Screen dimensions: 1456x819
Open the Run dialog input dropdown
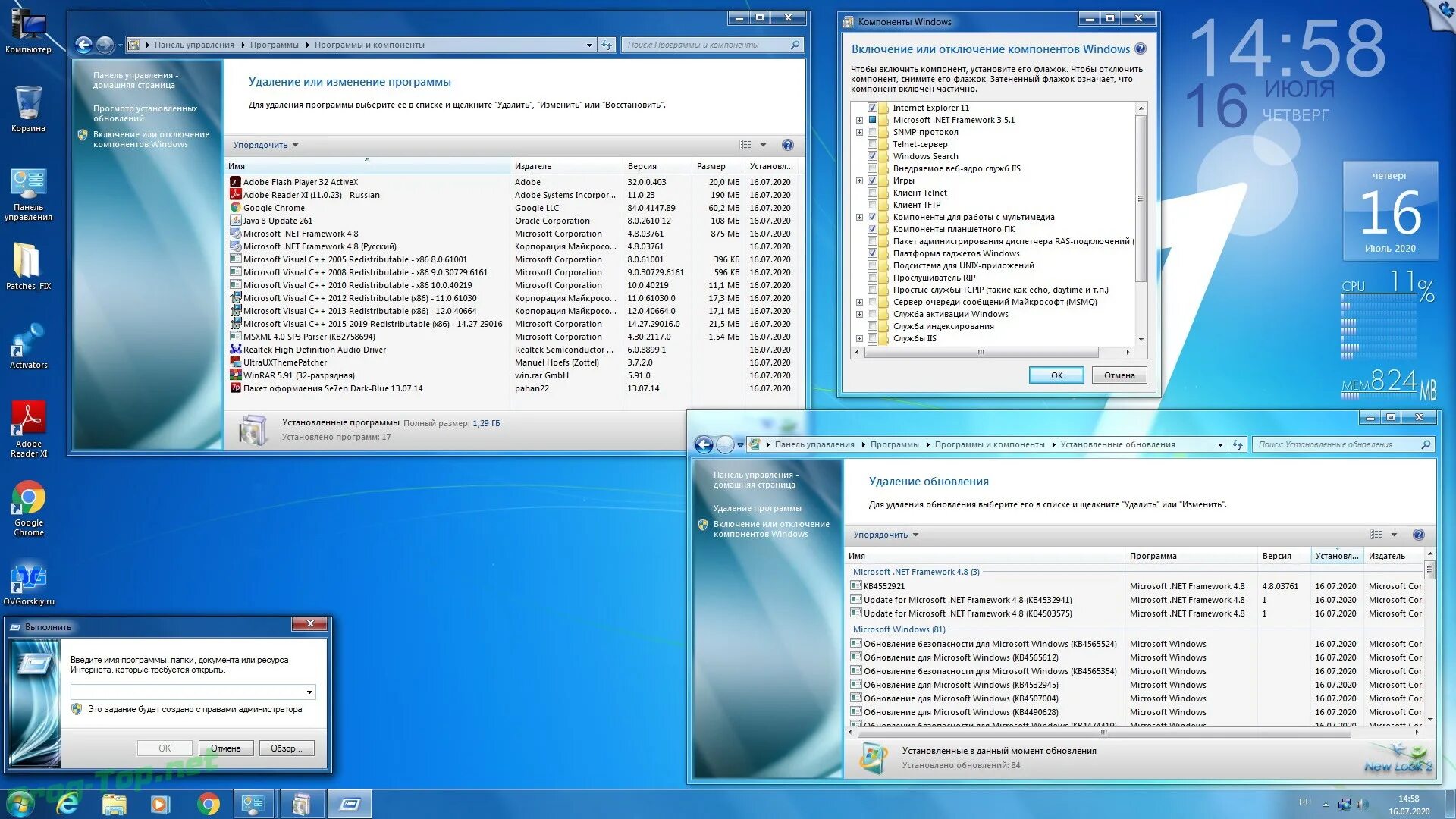(309, 692)
